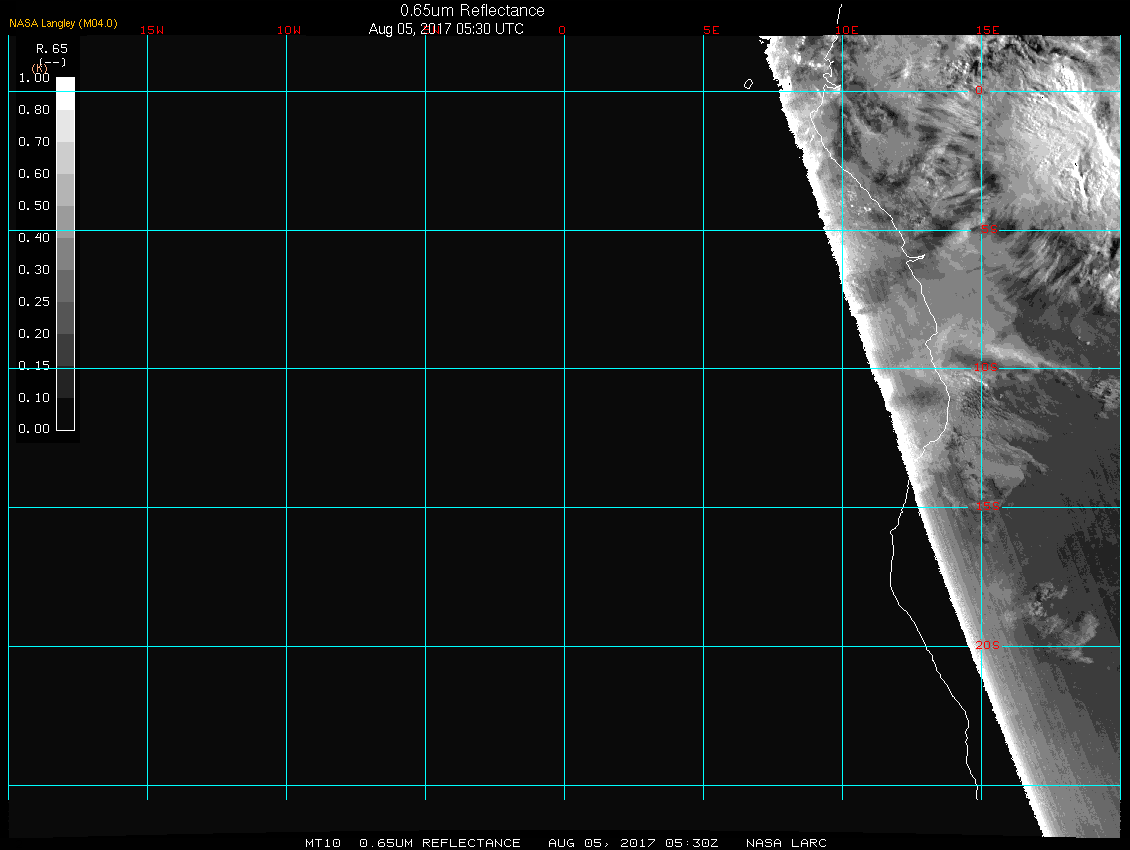Click the 0.25 reflectance scale label

point(34,302)
